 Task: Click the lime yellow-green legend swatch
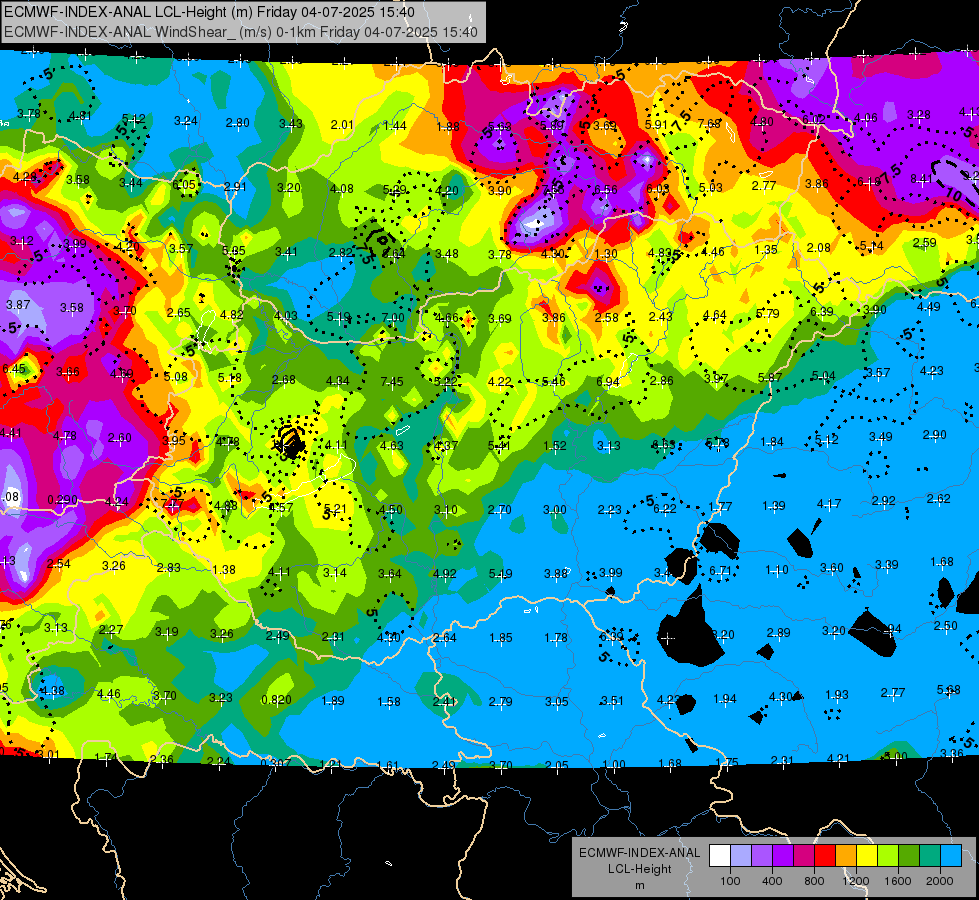(888, 856)
